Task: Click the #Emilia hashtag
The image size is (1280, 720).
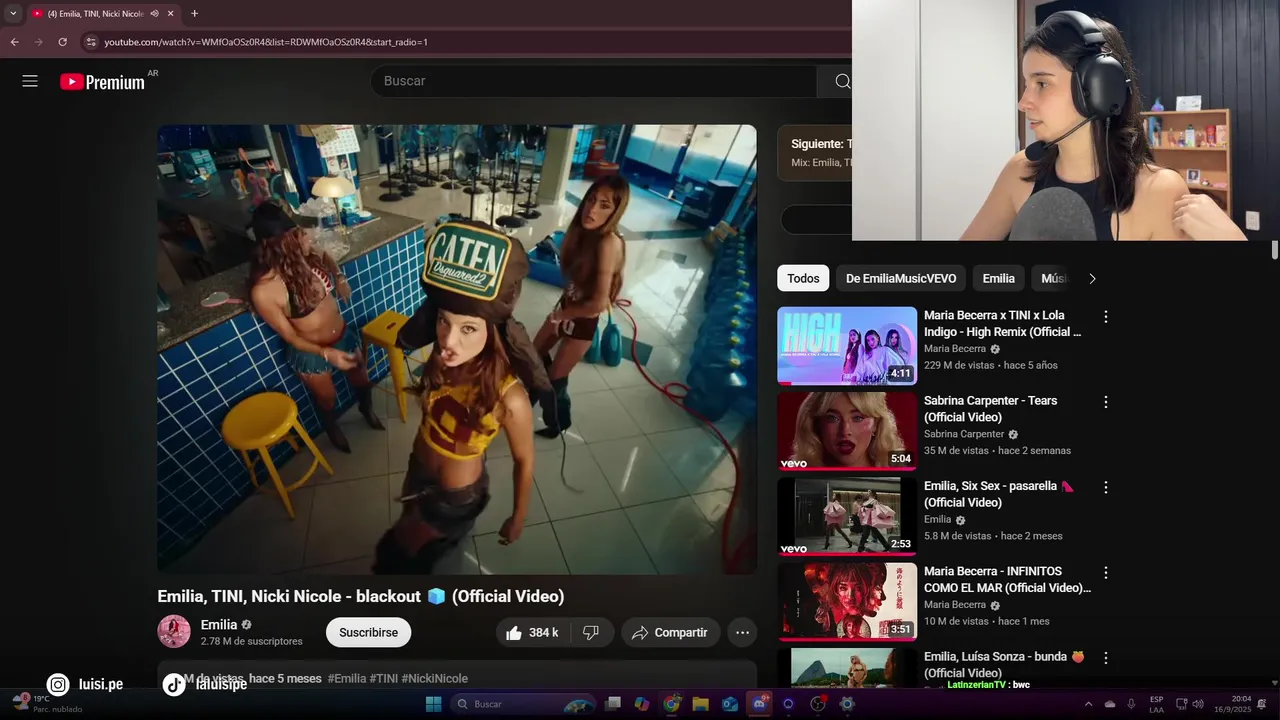Action: 346,678
